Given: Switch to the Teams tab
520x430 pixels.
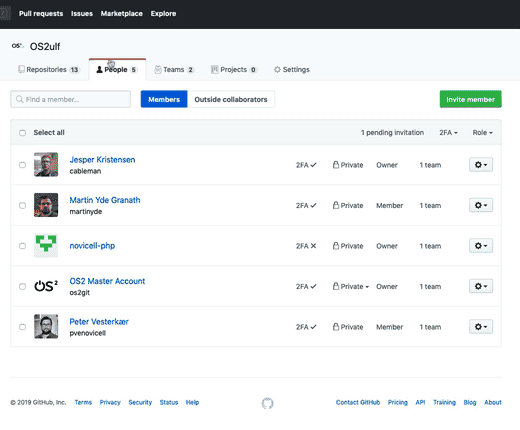Looking at the screenshot, I should pos(174,70).
